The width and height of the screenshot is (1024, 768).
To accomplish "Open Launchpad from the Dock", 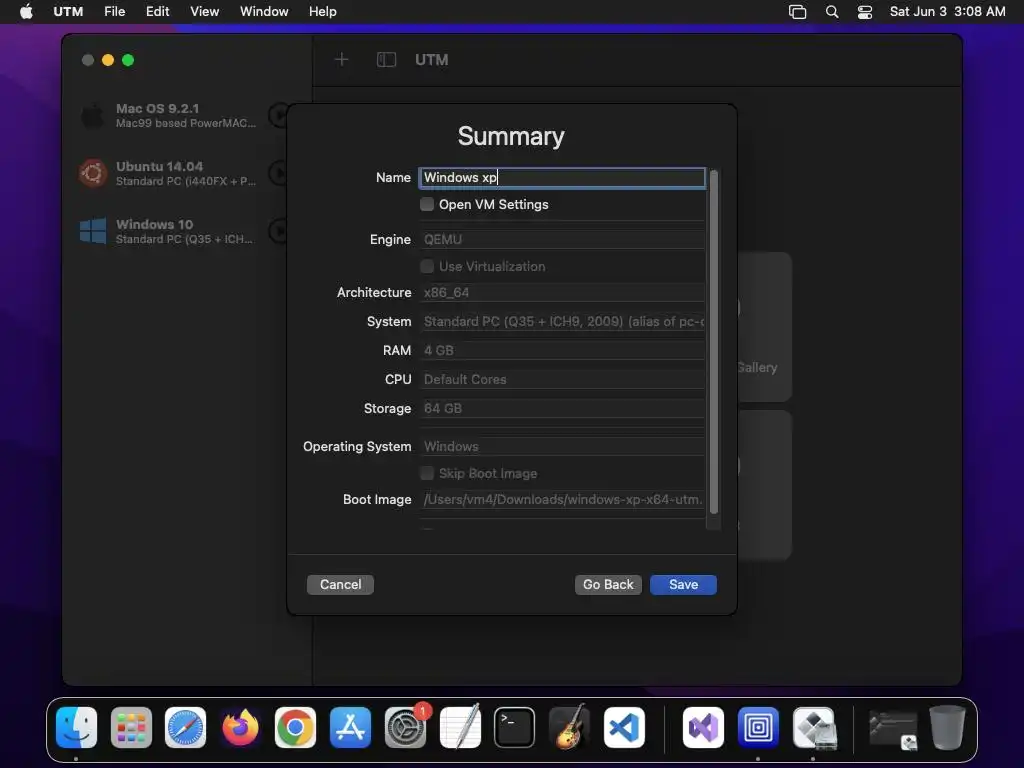I will (131, 727).
